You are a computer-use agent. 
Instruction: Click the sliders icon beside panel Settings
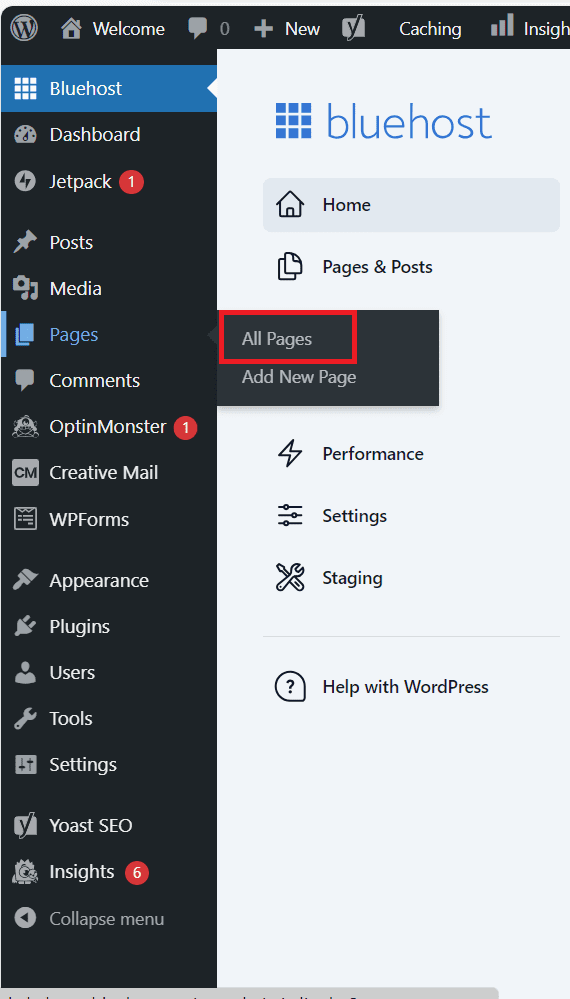[x=290, y=515]
